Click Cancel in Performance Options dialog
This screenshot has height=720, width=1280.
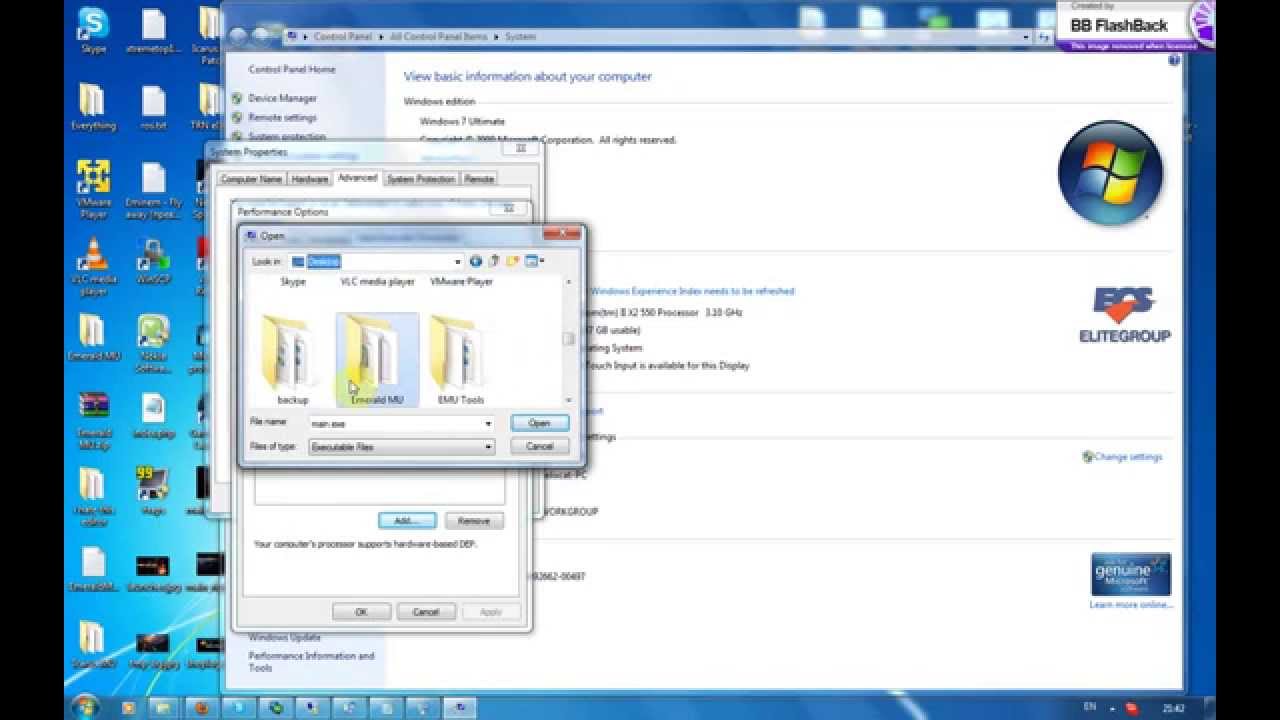click(x=426, y=611)
